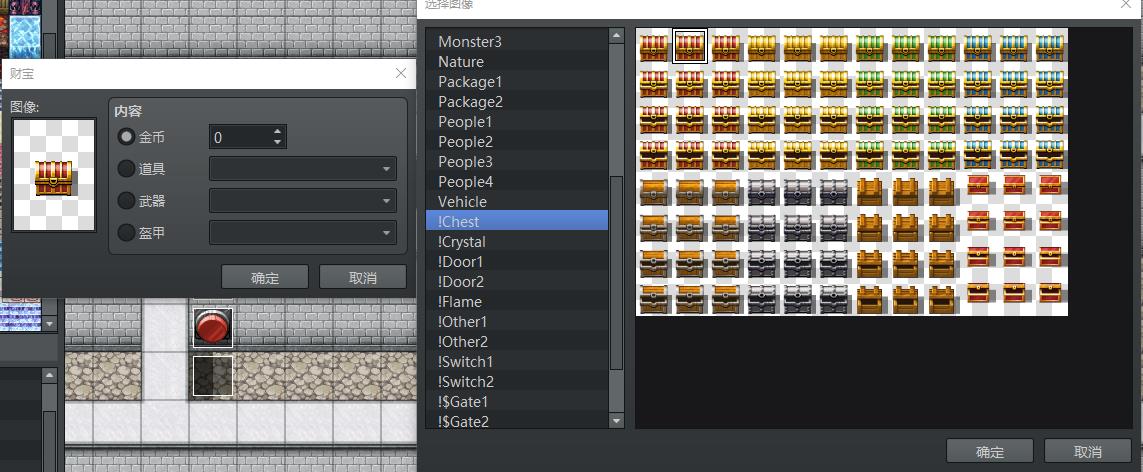This screenshot has width=1143, height=472.
Task: Open the 道具 item dropdown
Action: pos(303,169)
